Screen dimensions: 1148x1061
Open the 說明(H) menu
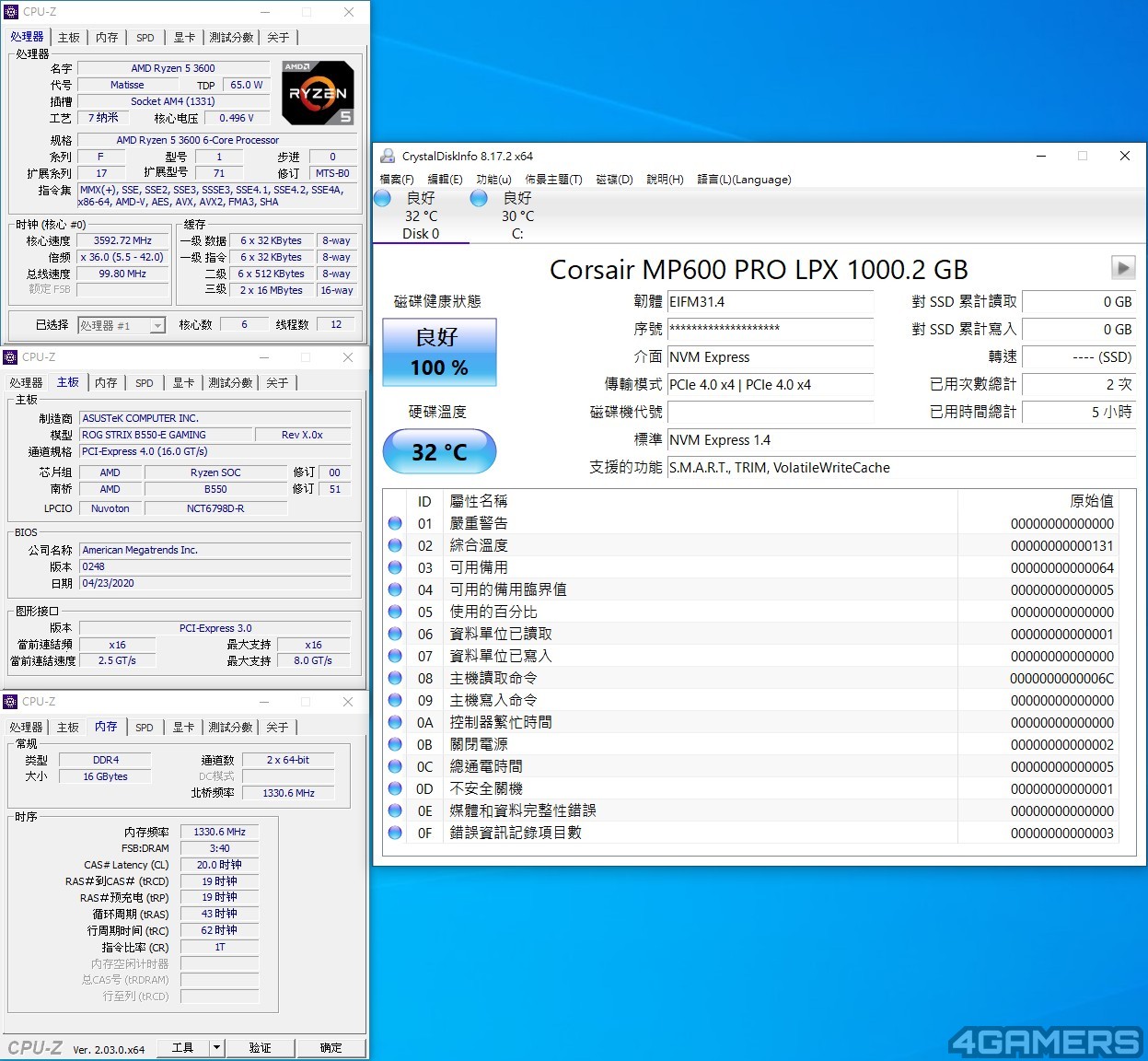[x=665, y=180]
